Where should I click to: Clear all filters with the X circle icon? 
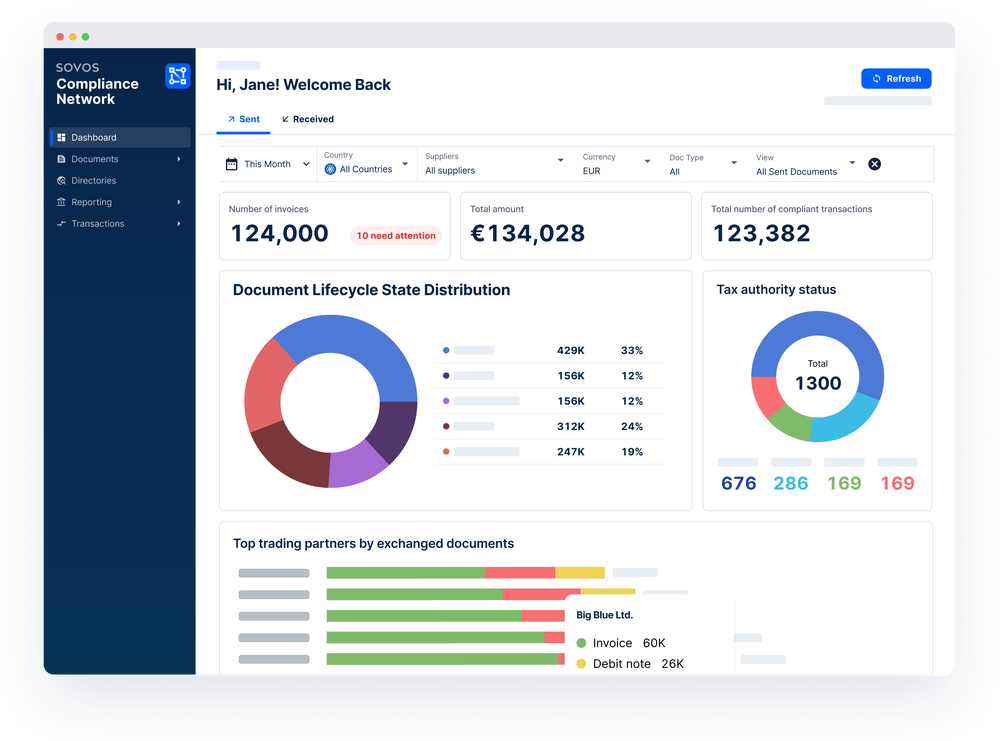[874, 164]
